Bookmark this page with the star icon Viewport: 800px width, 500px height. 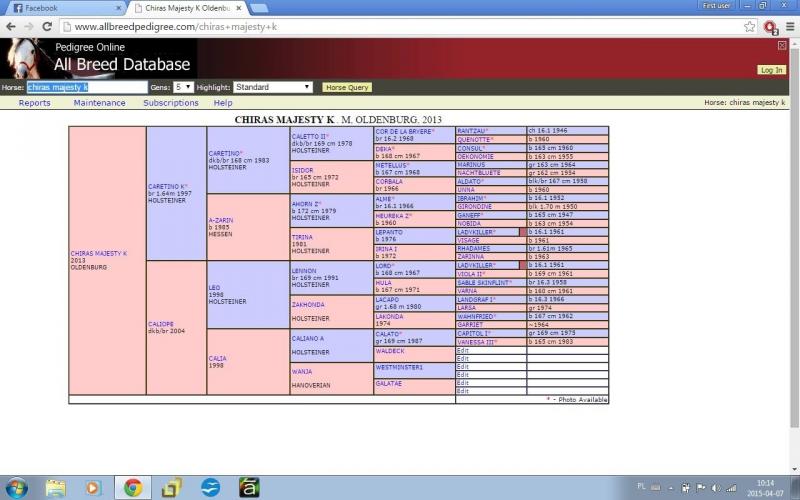point(749,27)
